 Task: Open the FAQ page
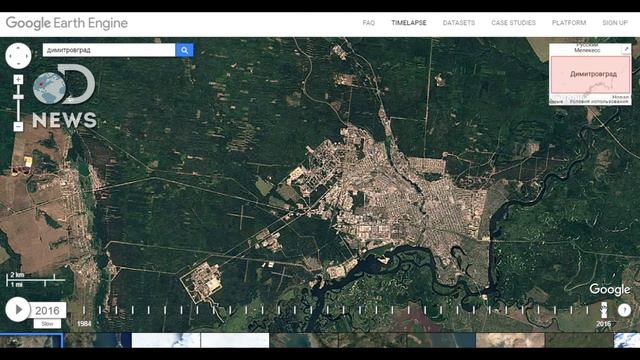click(x=369, y=23)
